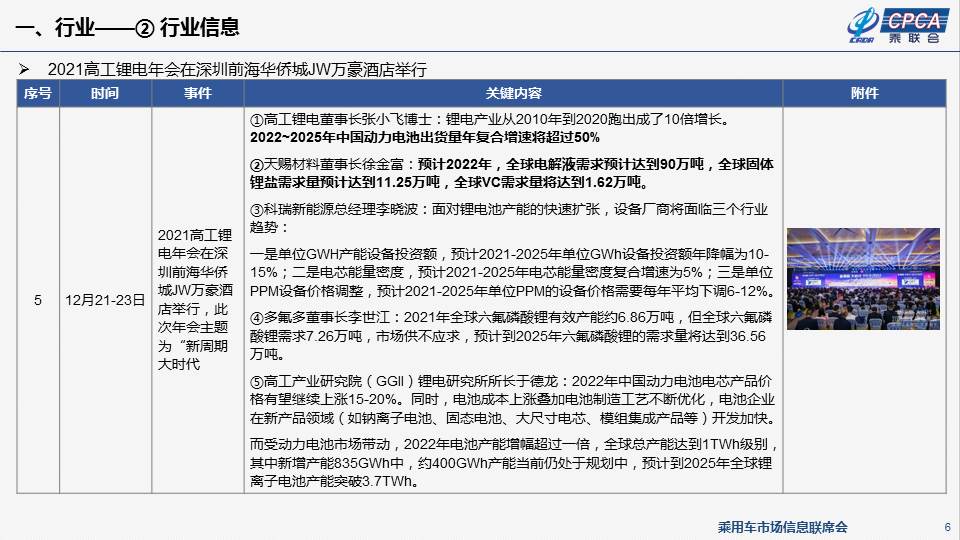Select the subtitle 2021高工锂电年会在深圳前海华侨城JW万豪酒店举行
This screenshot has height=540, width=960.
point(237,69)
